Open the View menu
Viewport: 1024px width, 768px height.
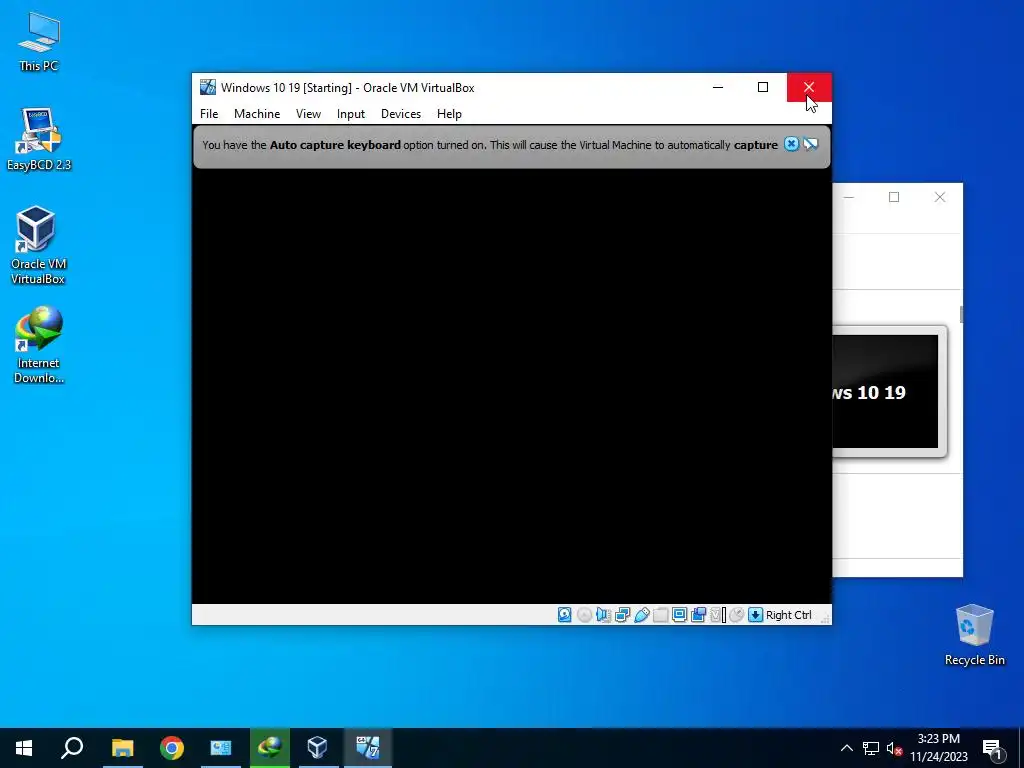click(x=308, y=114)
